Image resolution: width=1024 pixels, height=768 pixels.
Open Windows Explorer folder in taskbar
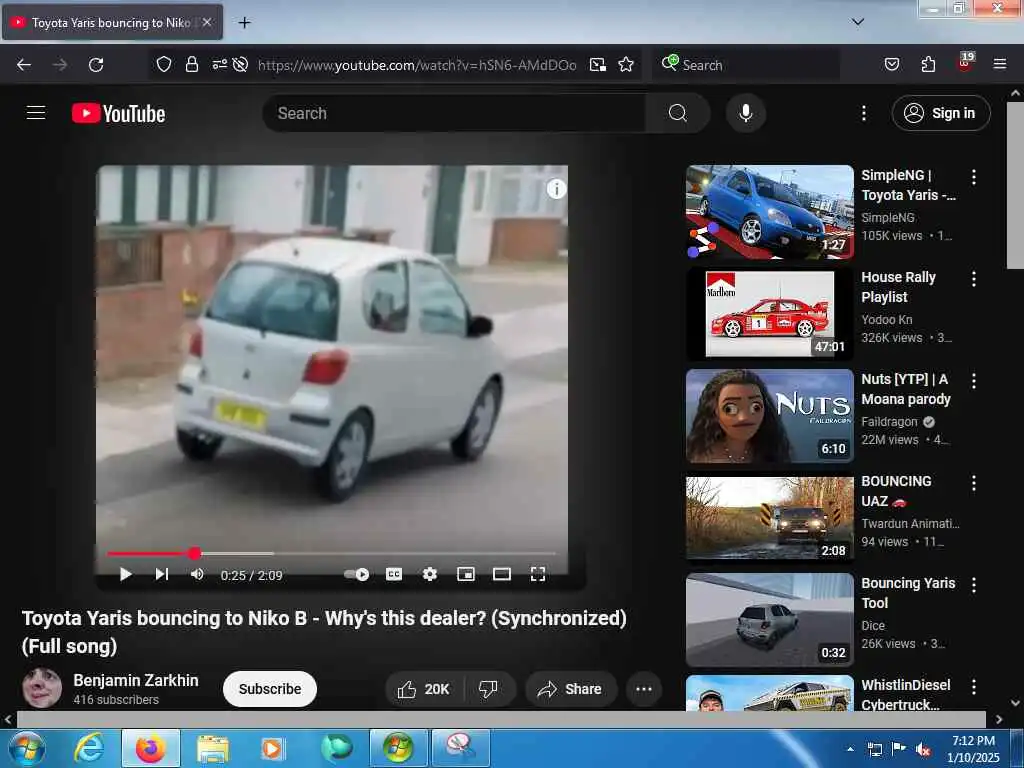pyautogui.click(x=213, y=748)
